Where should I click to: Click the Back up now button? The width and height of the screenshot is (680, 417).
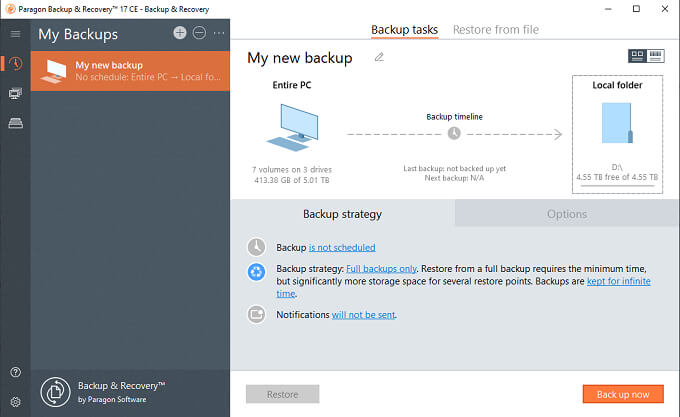point(623,394)
